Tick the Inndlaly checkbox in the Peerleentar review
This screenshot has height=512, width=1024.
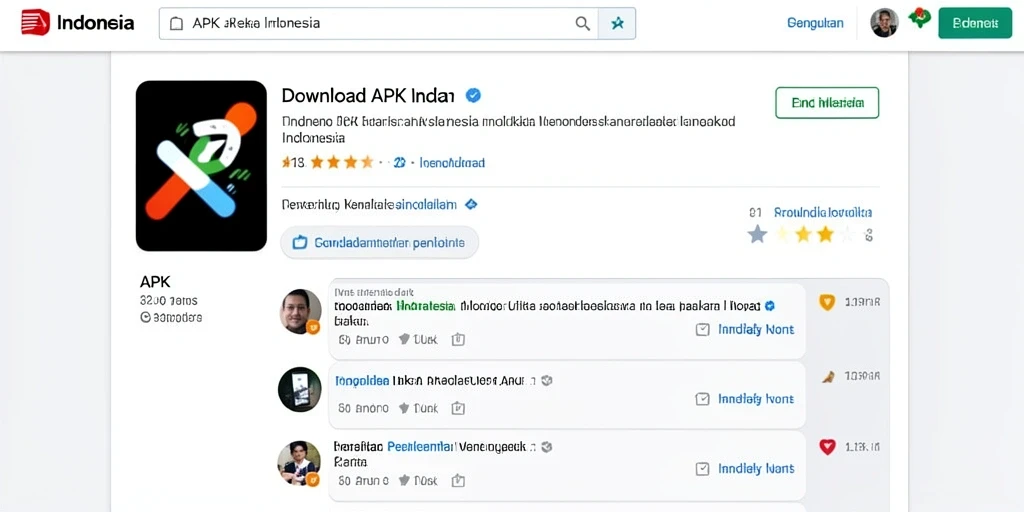point(703,469)
